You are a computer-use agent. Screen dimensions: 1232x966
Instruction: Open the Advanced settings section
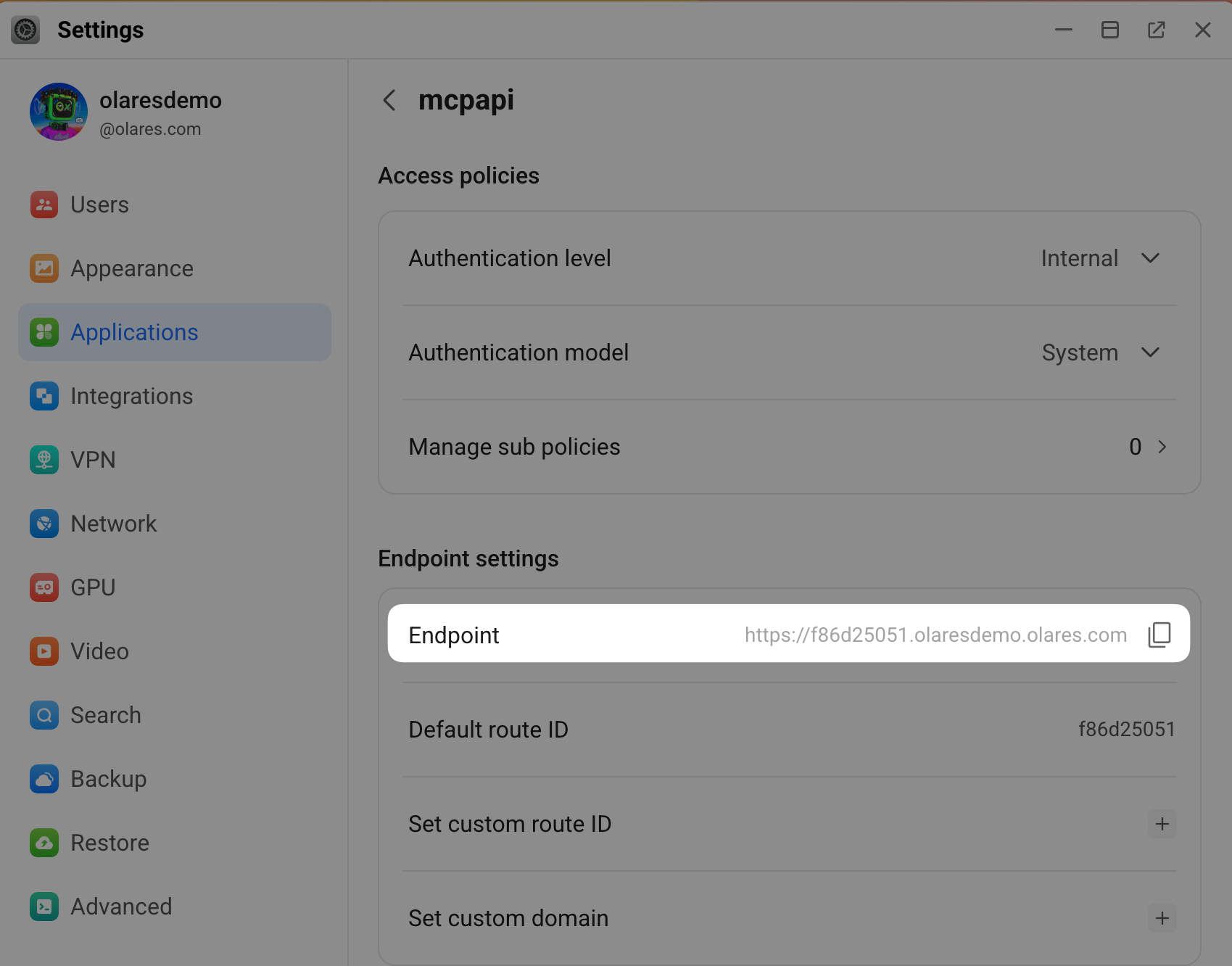tap(120, 907)
